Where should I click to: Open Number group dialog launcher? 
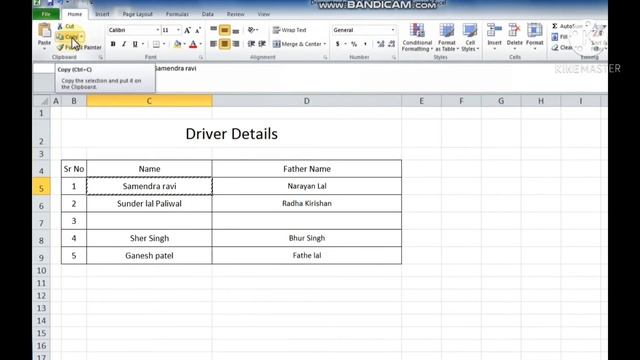pos(394,58)
